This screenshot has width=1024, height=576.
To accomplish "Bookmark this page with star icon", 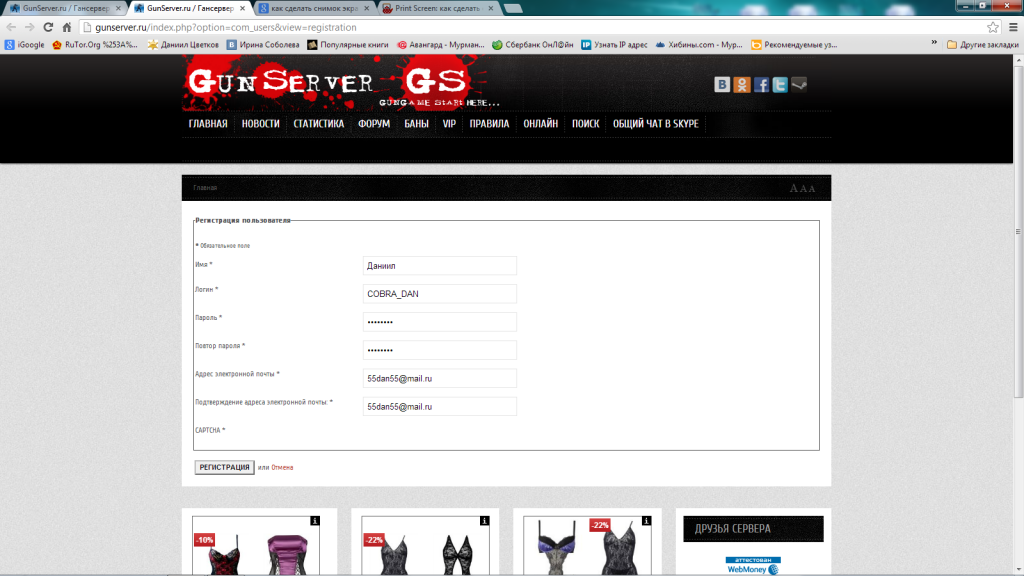I will pyautogui.click(x=993, y=27).
